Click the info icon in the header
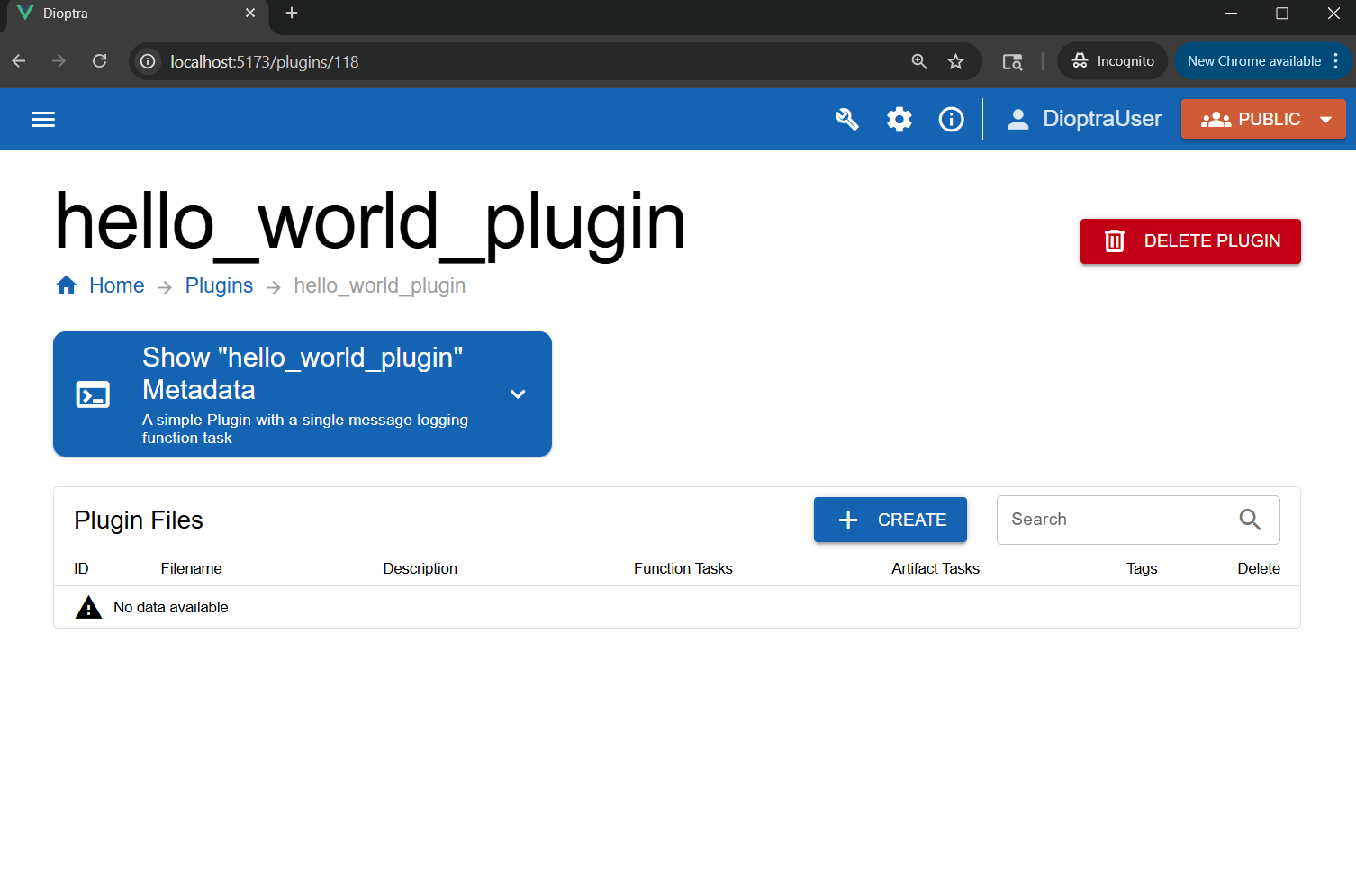The height and width of the screenshot is (896, 1356). 951,119
